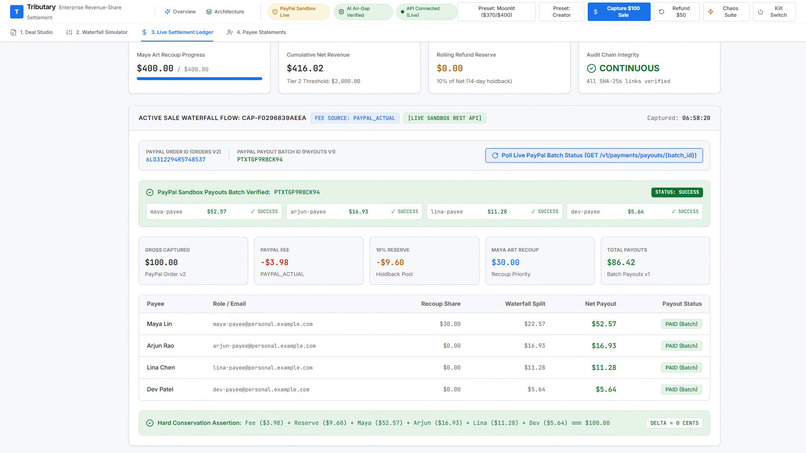The image size is (806, 453).
Task: Activate the Kill Switch
Action: click(774, 12)
